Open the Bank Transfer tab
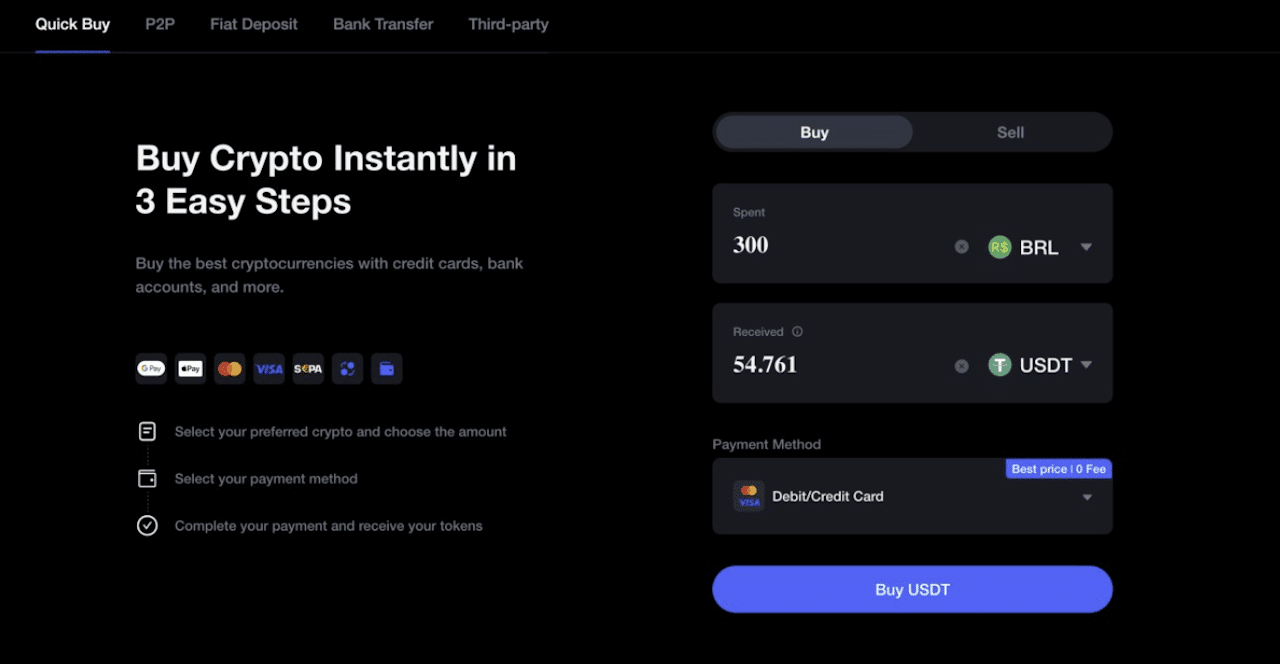This screenshot has width=1280, height=664. [x=383, y=24]
